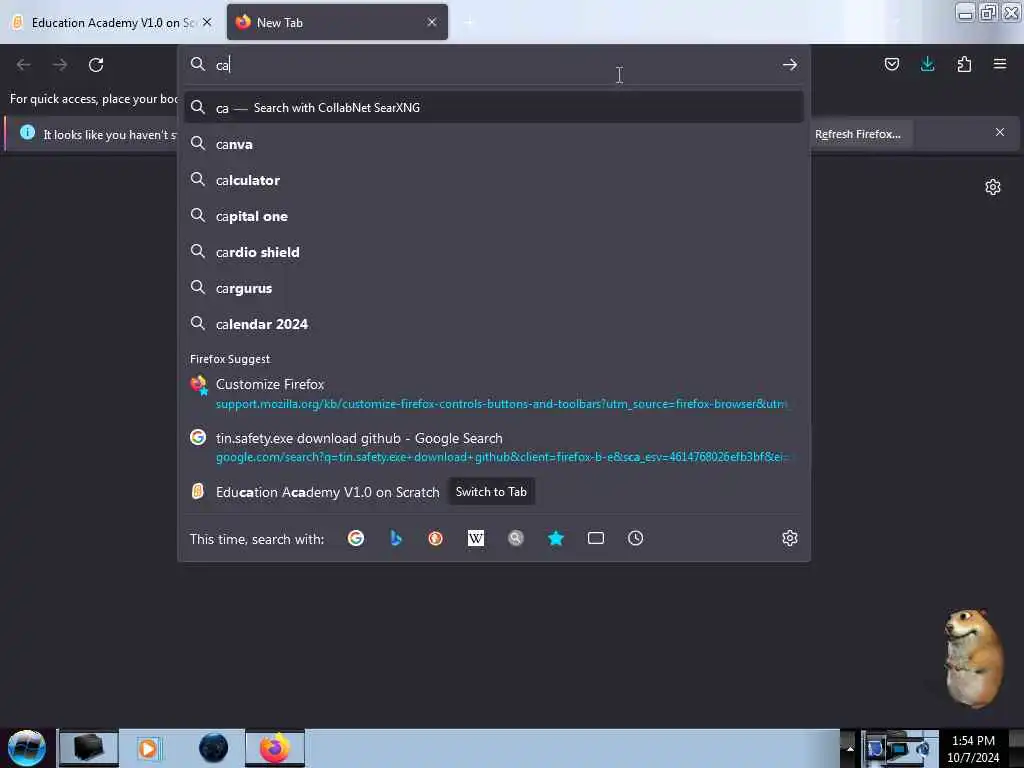Image resolution: width=1024 pixels, height=768 pixels.
Task: Switch to Education Academy V1.0 tab
Action: click(112, 22)
